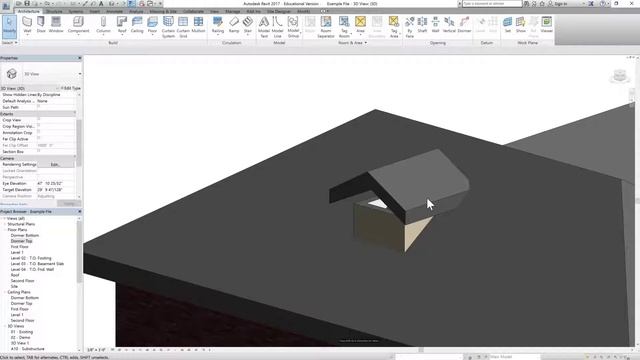
Task: Click the keyword search field in title bar
Action: point(492,3)
